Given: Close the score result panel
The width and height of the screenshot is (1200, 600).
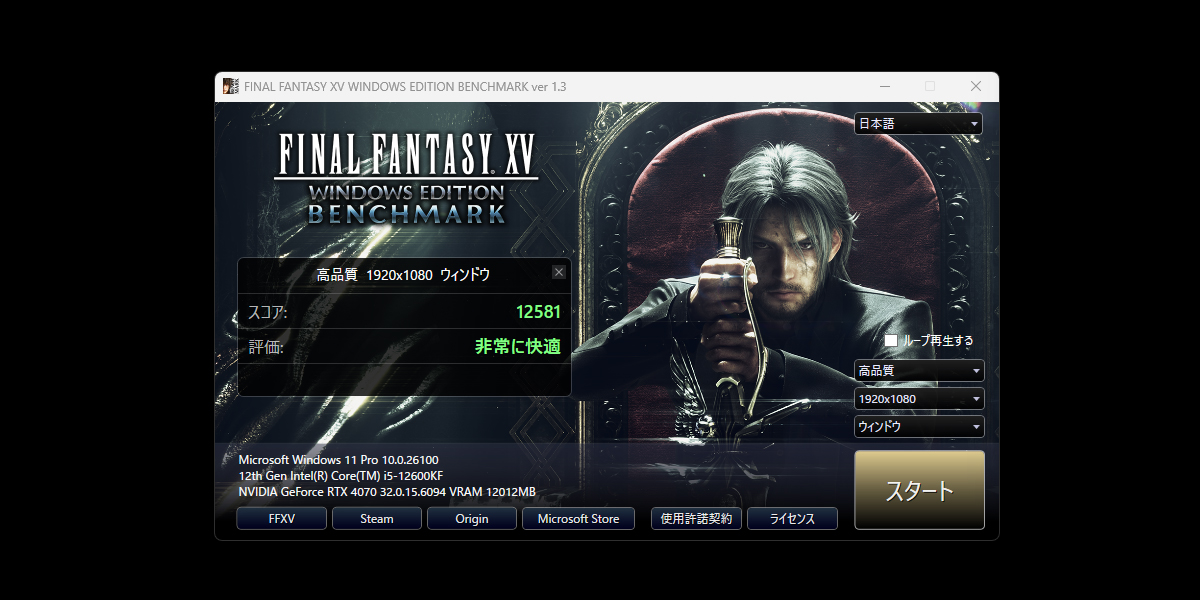Looking at the screenshot, I should click(x=559, y=272).
